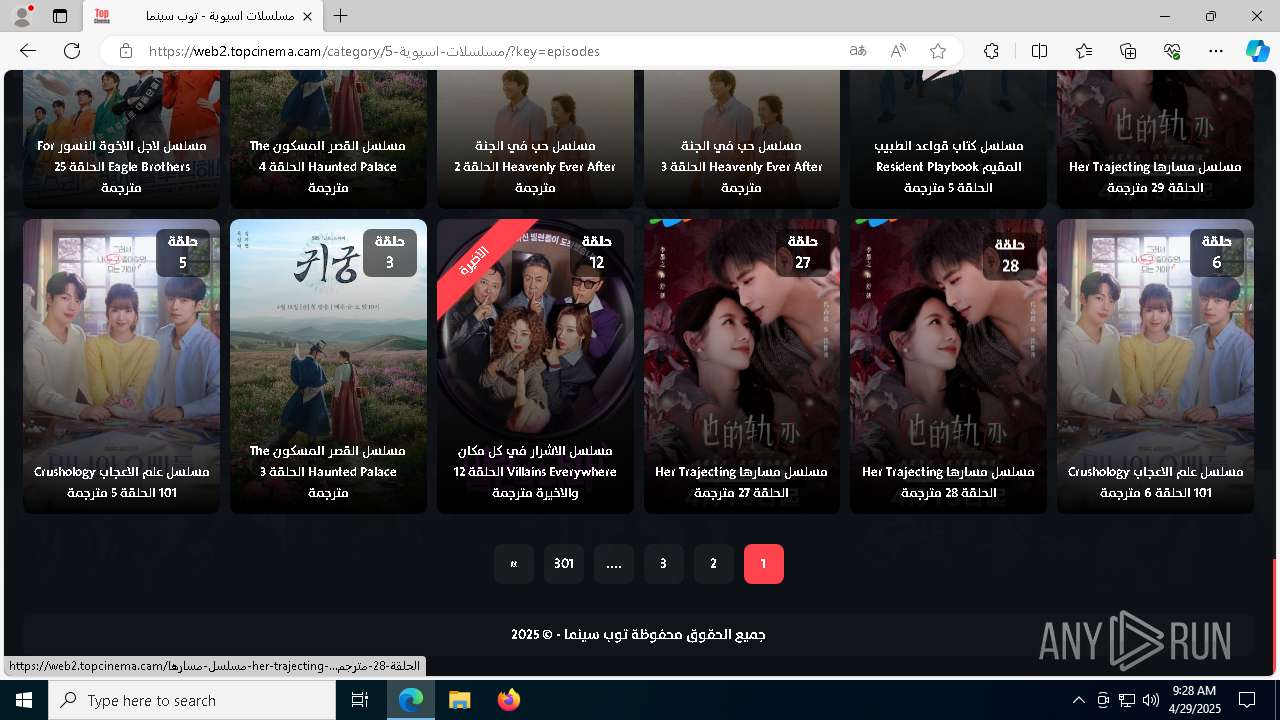
Task: Open the Action Center notifications
Action: tap(1247, 700)
